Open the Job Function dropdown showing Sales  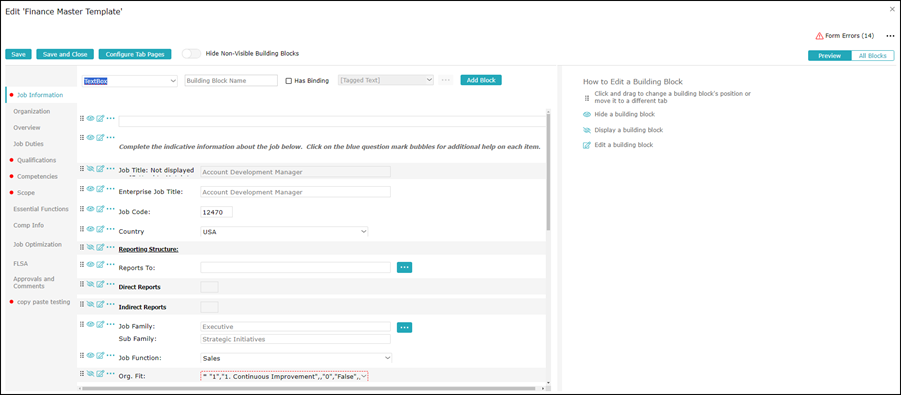coord(296,358)
